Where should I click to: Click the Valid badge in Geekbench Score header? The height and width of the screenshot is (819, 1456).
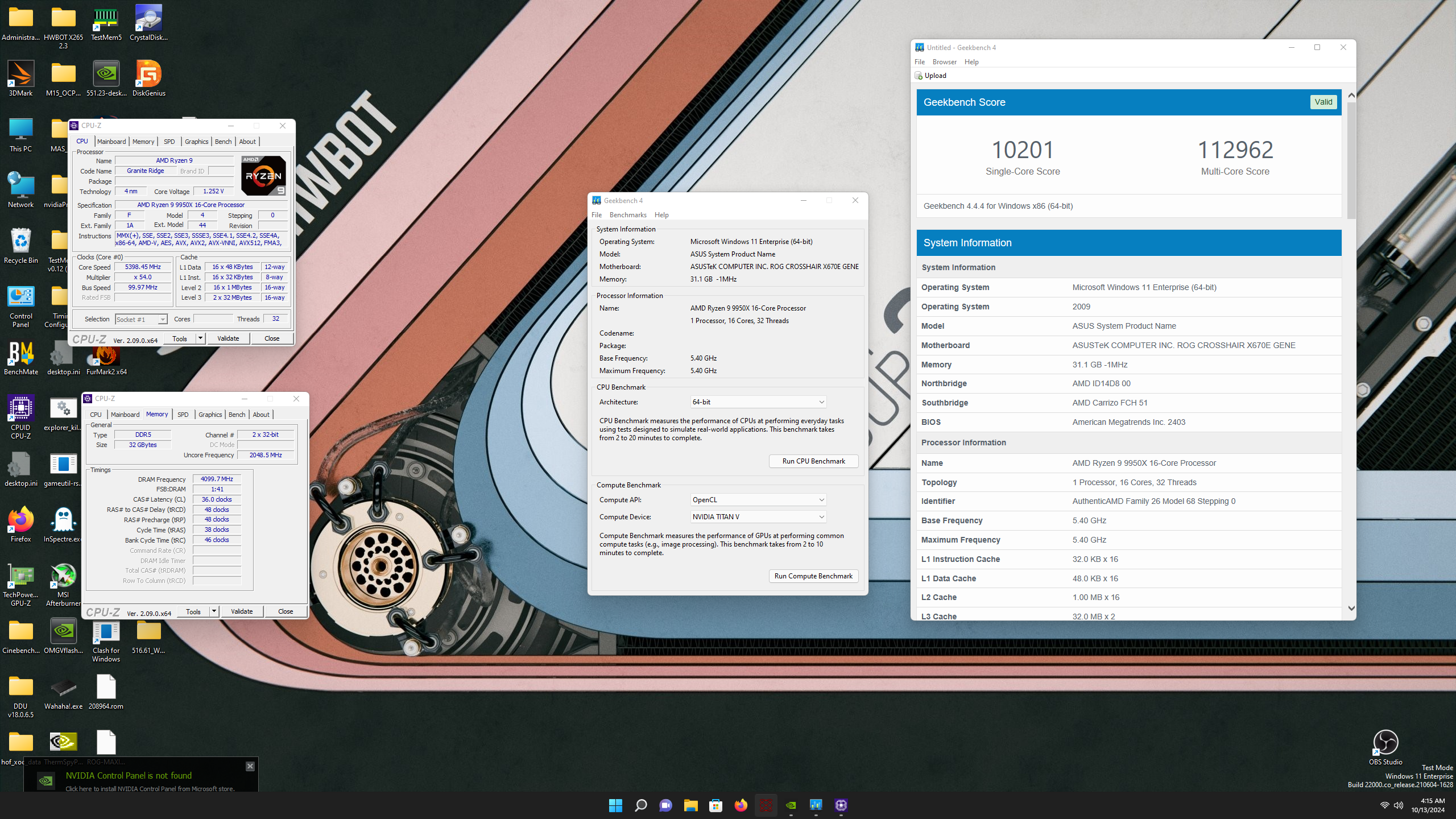[1323, 102]
